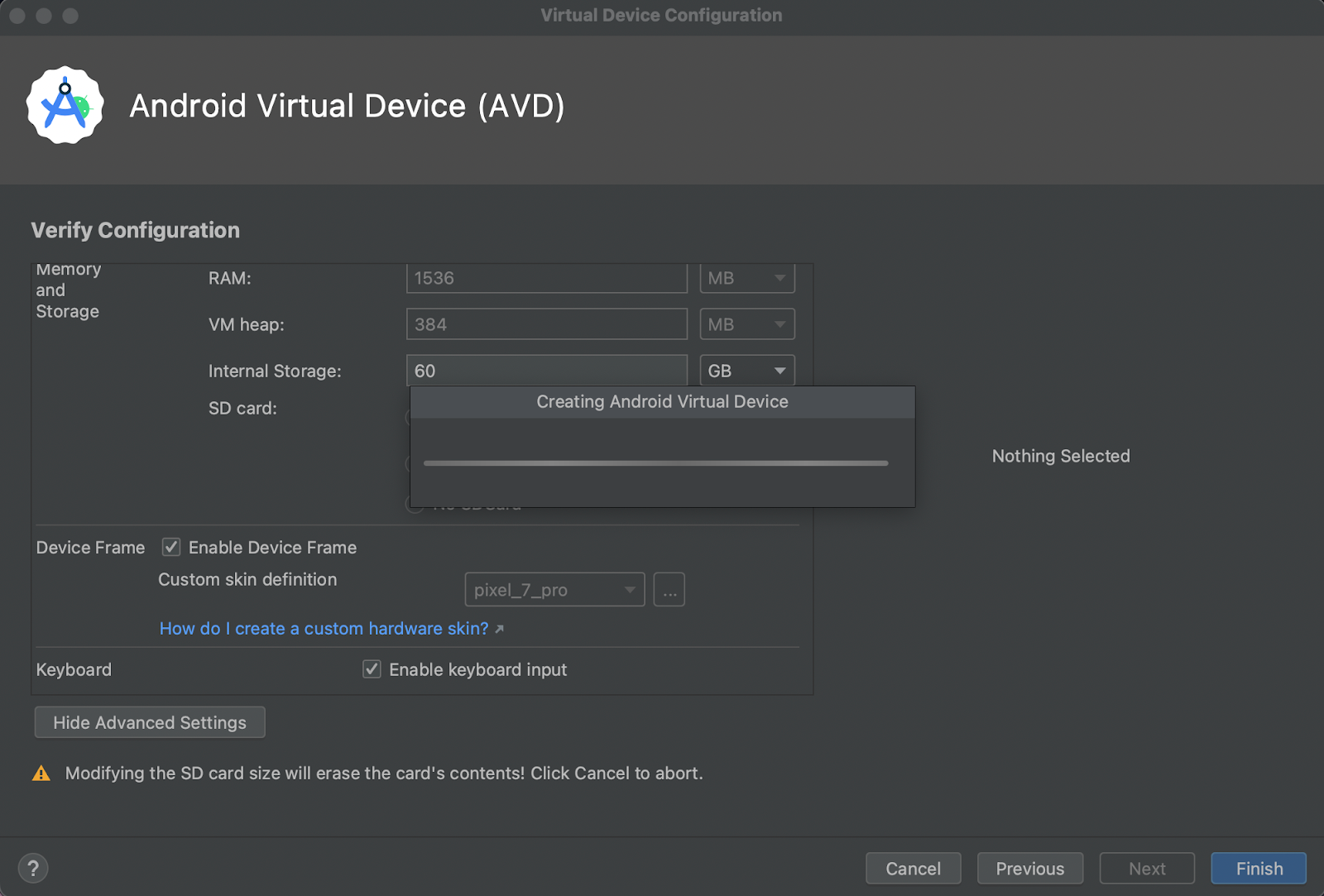The height and width of the screenshot is (896, 1324).
Task: Open the VM heap unit MB dropdown
Action: point(747,324)
